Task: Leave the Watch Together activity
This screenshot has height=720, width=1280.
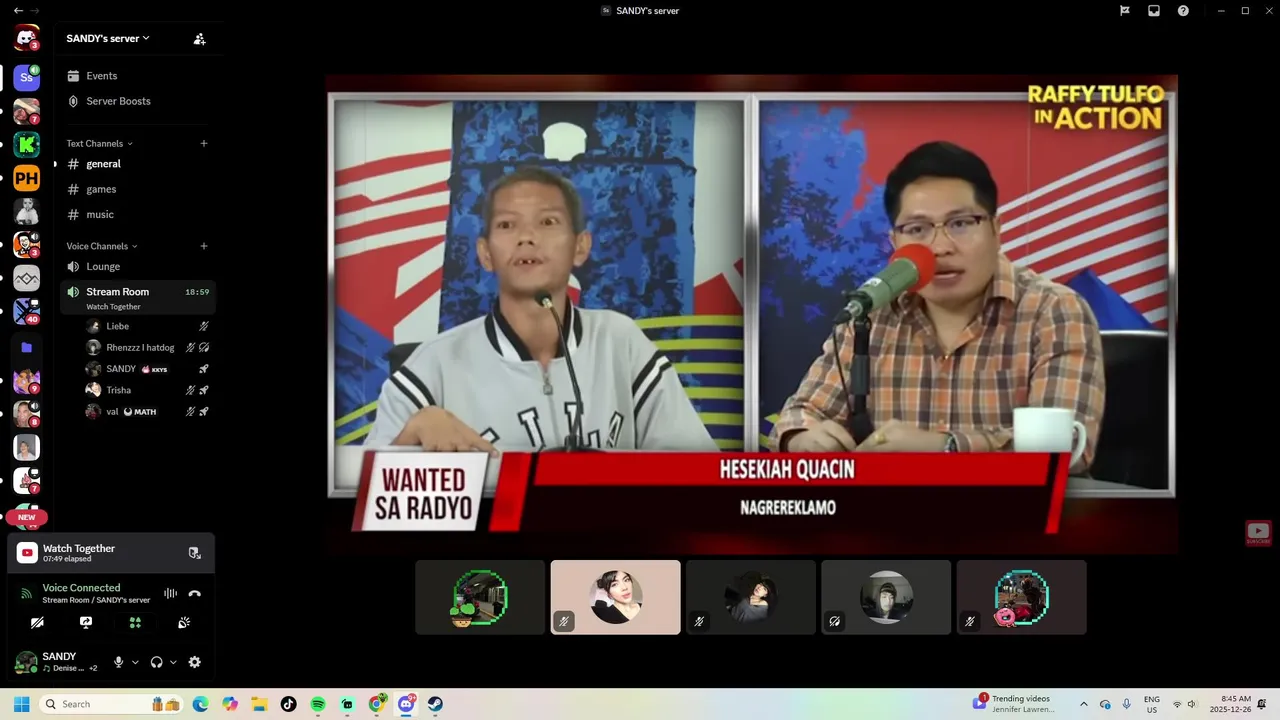Action: (194, 553)
